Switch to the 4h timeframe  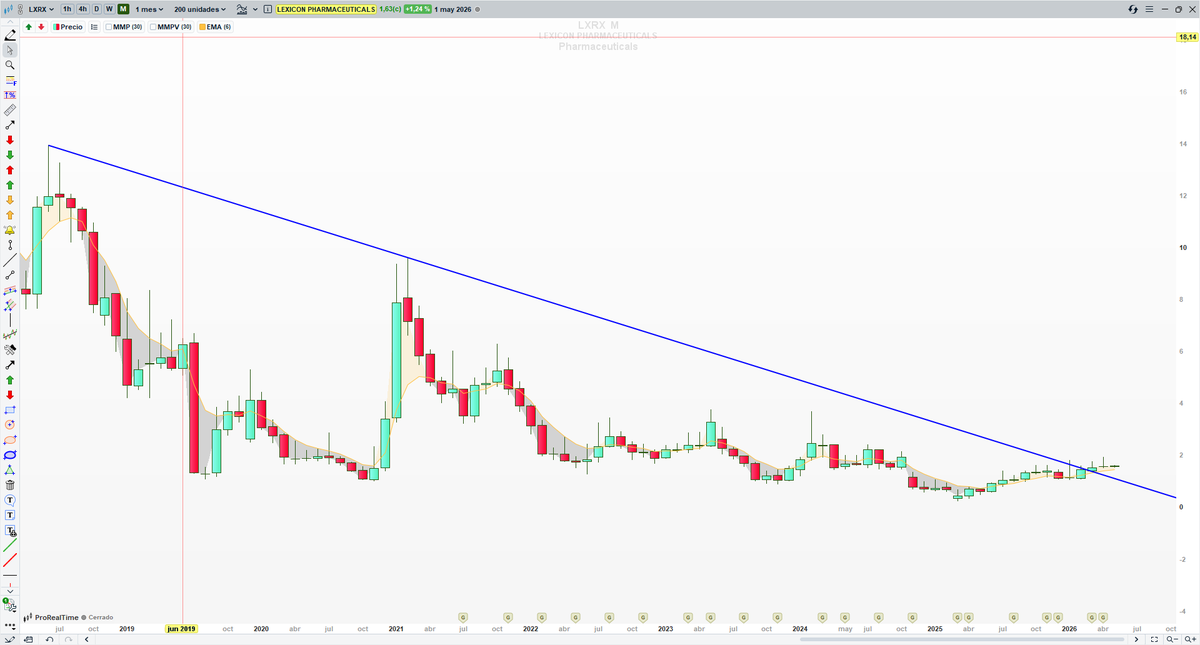[82, 9]
